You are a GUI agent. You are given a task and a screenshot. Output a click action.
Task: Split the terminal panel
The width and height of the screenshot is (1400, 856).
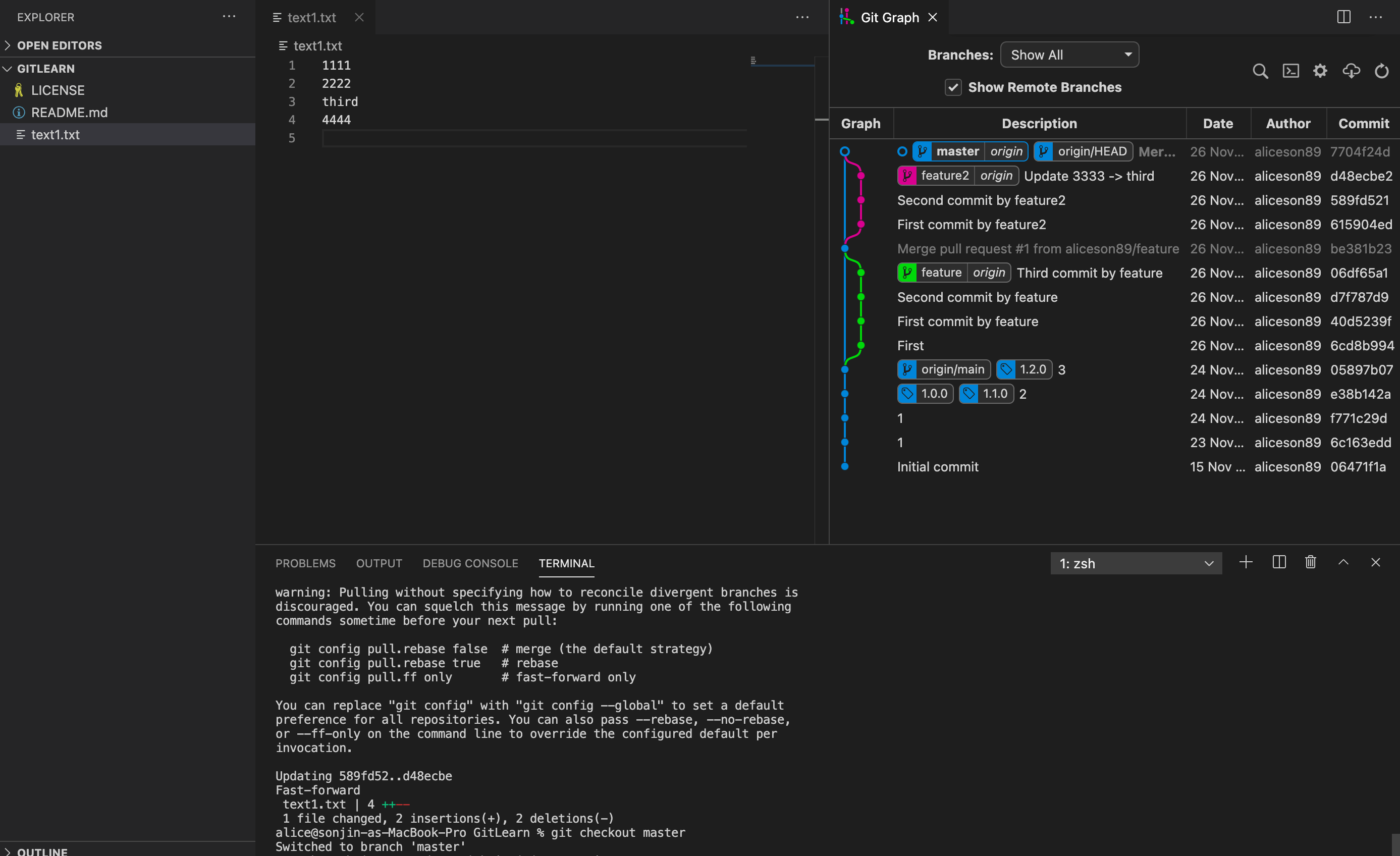(1279, 563)
